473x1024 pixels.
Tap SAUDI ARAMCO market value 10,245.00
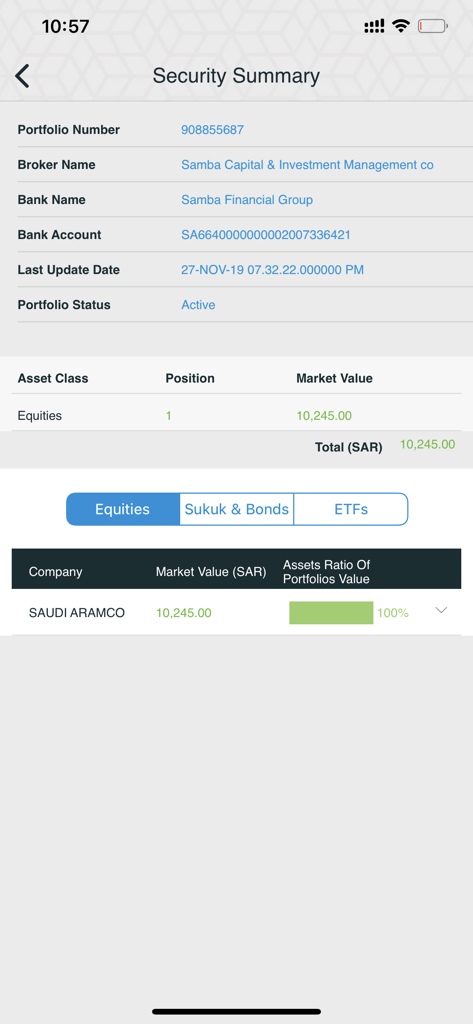coord(184,613)
